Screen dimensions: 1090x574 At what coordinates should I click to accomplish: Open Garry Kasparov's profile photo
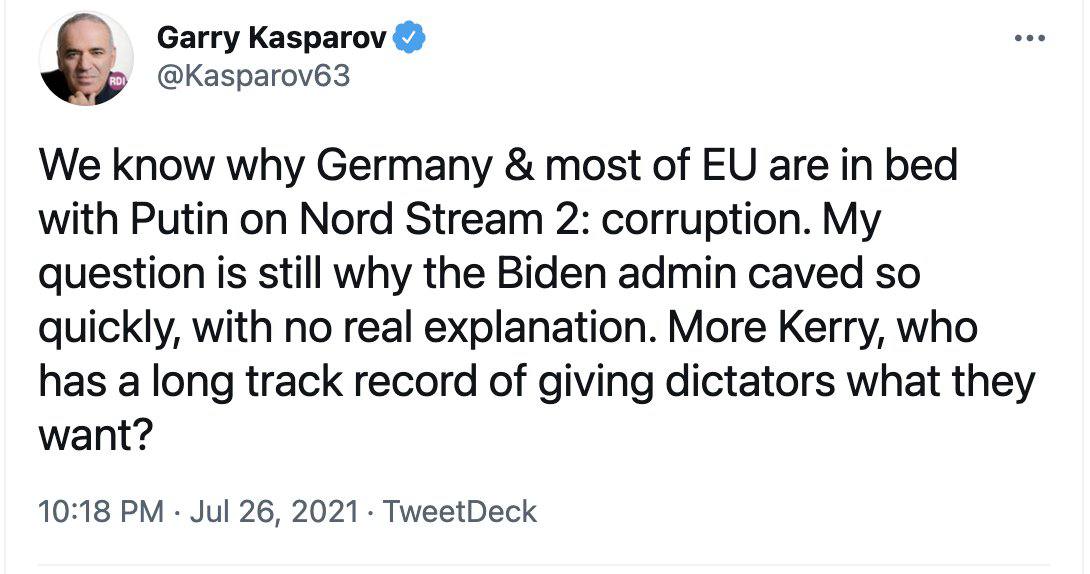85,58
